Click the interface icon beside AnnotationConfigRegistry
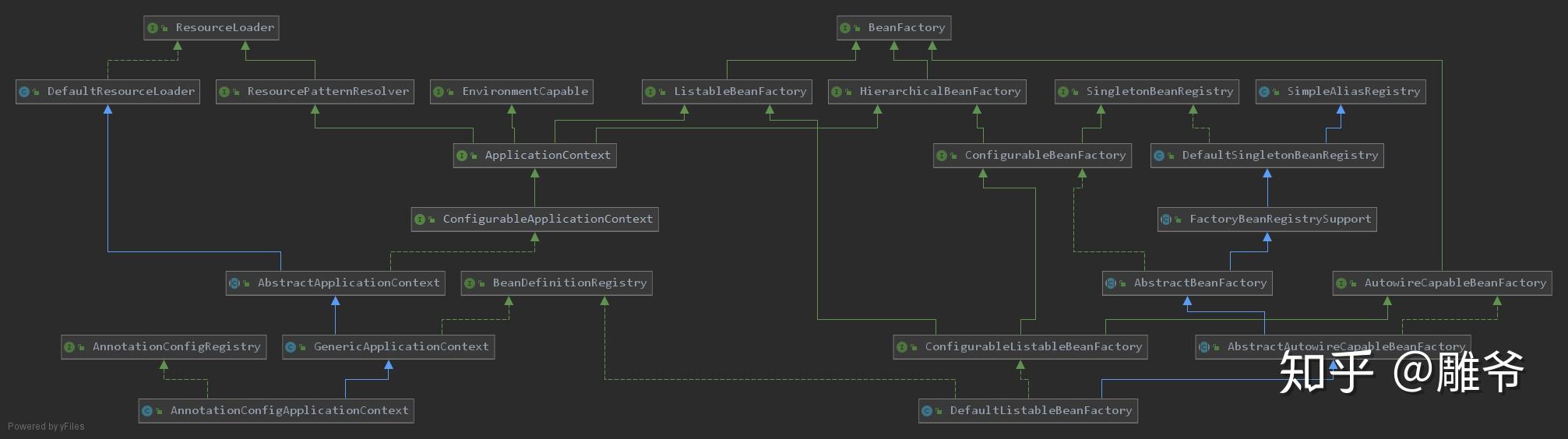Screen dimensions: 1568x439 69,347
